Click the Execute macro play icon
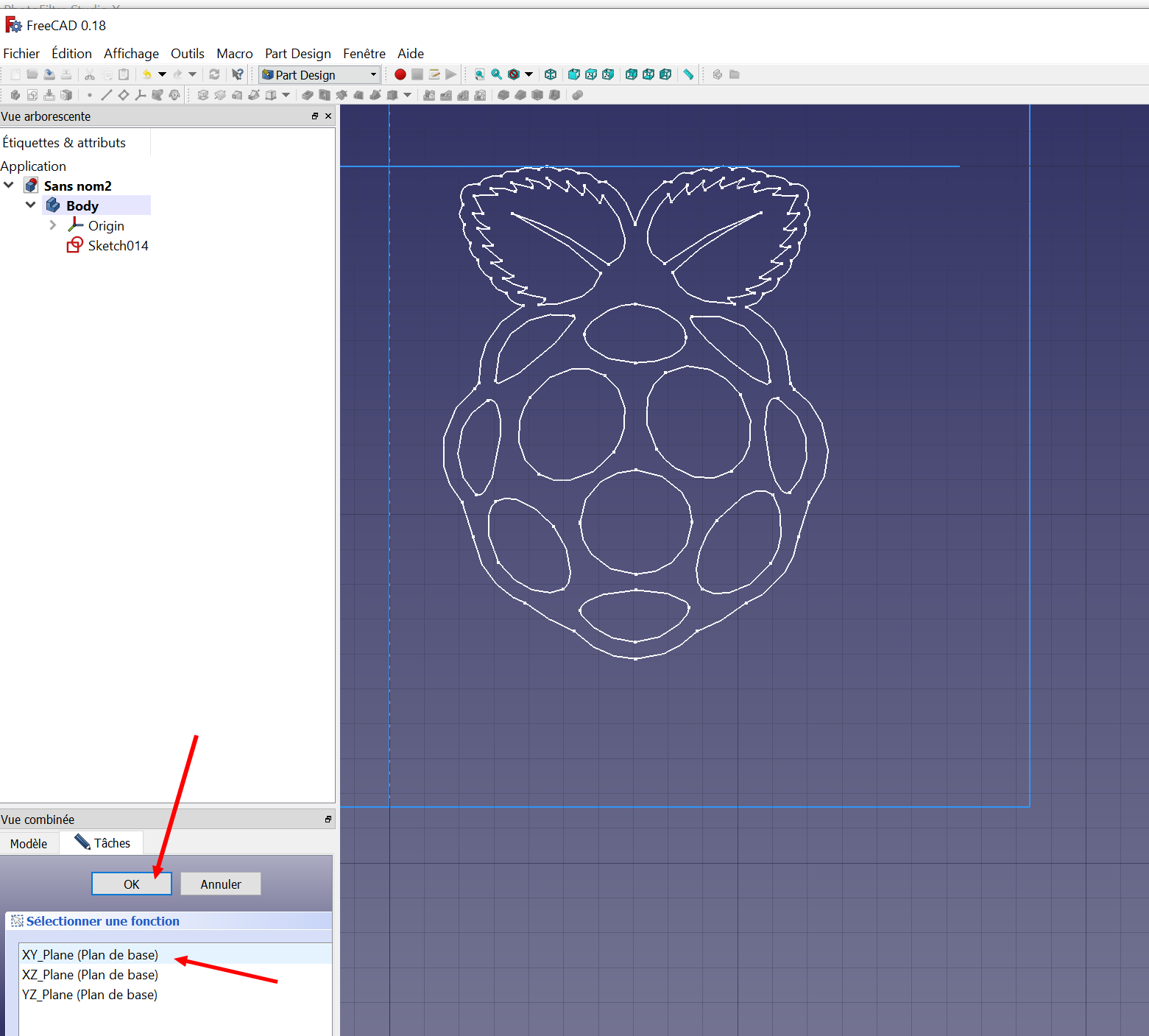Screen dimensions: 1149x1036 click(451, 74)
